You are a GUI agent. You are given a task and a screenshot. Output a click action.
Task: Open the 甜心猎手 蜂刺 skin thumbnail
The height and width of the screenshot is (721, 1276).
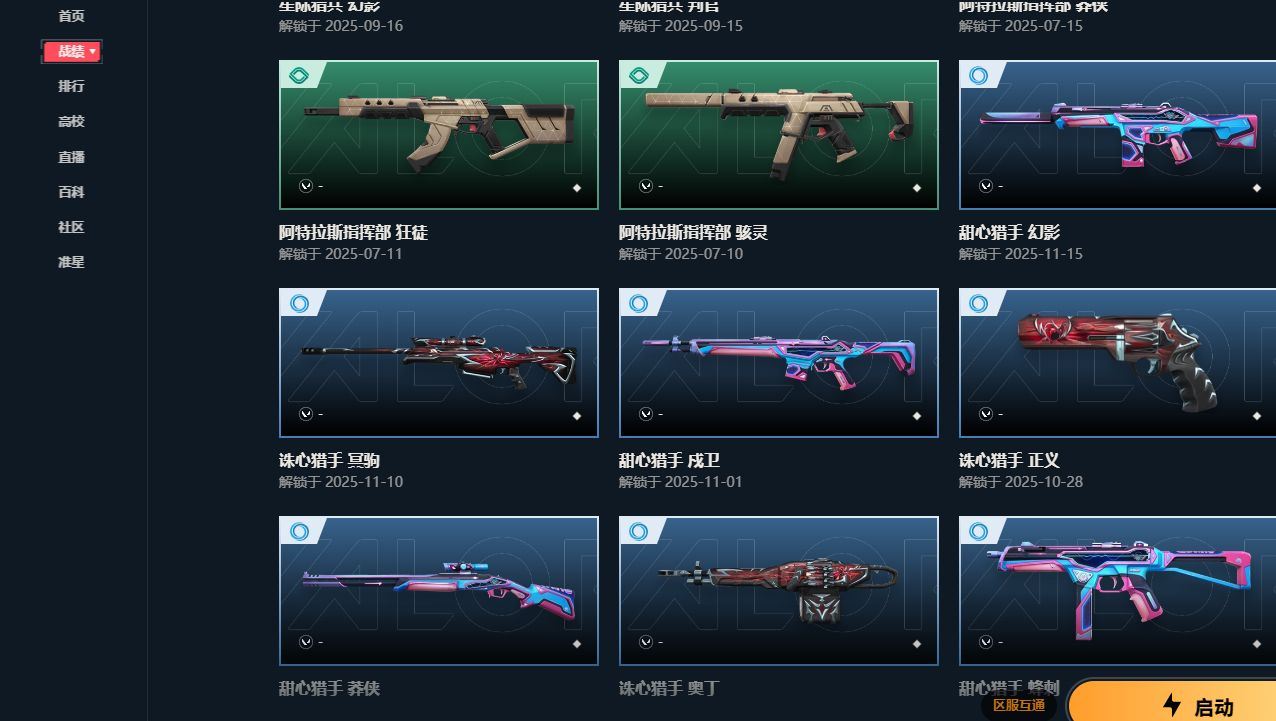(x=1117, y=591)
